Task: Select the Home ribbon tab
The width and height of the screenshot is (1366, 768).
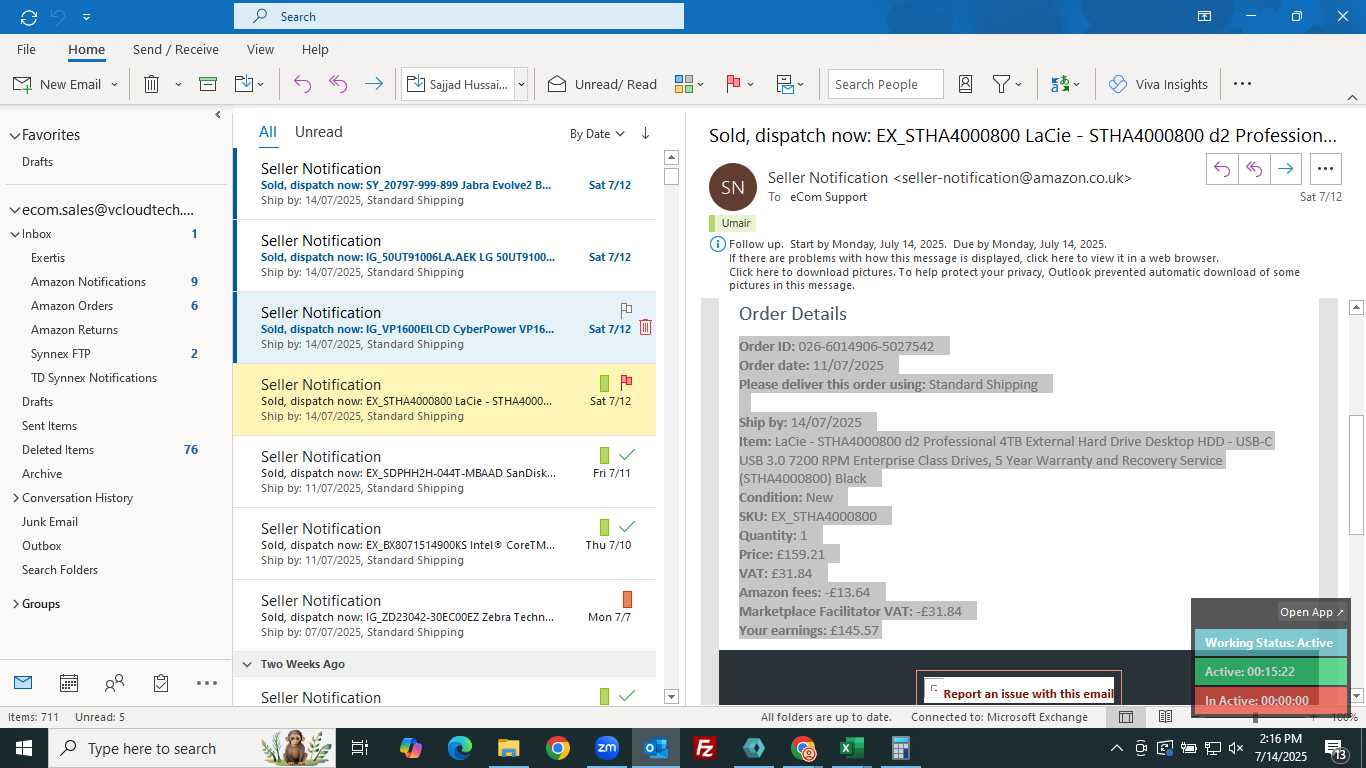Action: 86,49
